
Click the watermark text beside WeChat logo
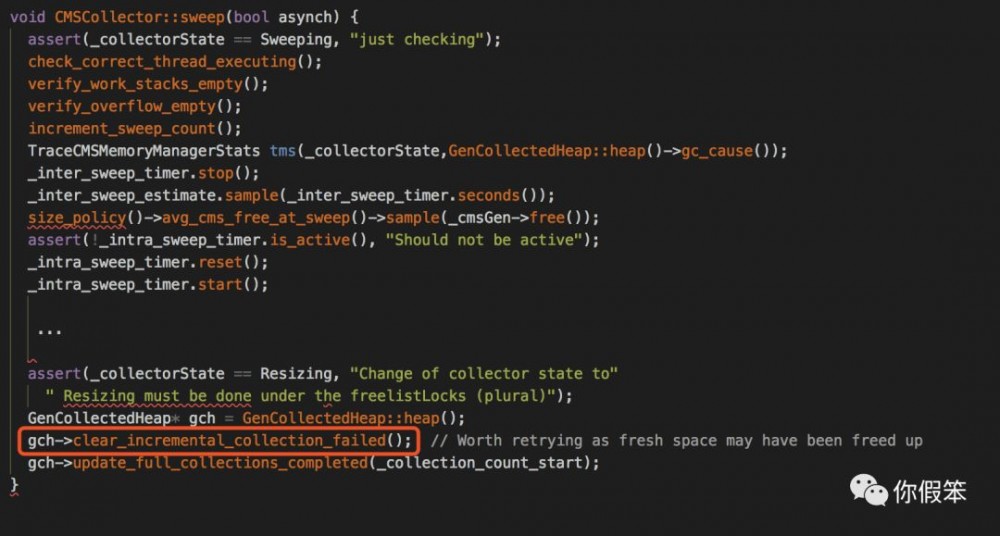pyautogui.click(x=929, y=491)
